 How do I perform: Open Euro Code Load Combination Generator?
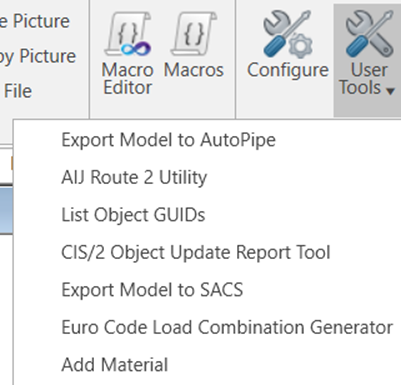227,327
